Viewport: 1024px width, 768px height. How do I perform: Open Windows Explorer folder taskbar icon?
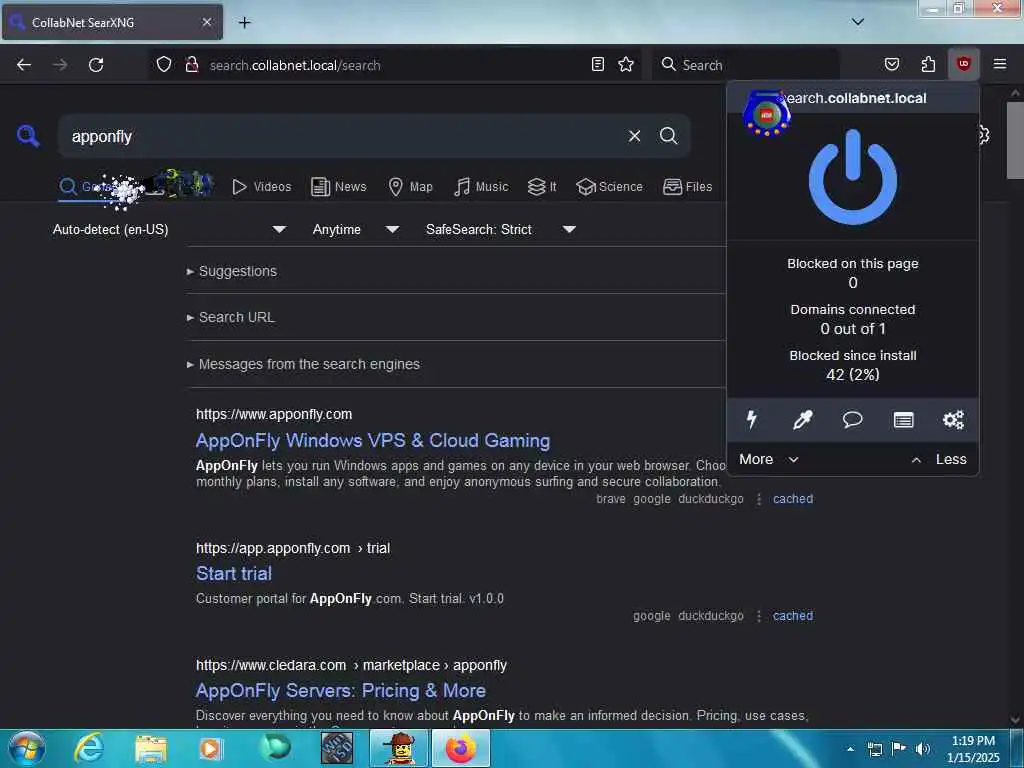[151, 748]
